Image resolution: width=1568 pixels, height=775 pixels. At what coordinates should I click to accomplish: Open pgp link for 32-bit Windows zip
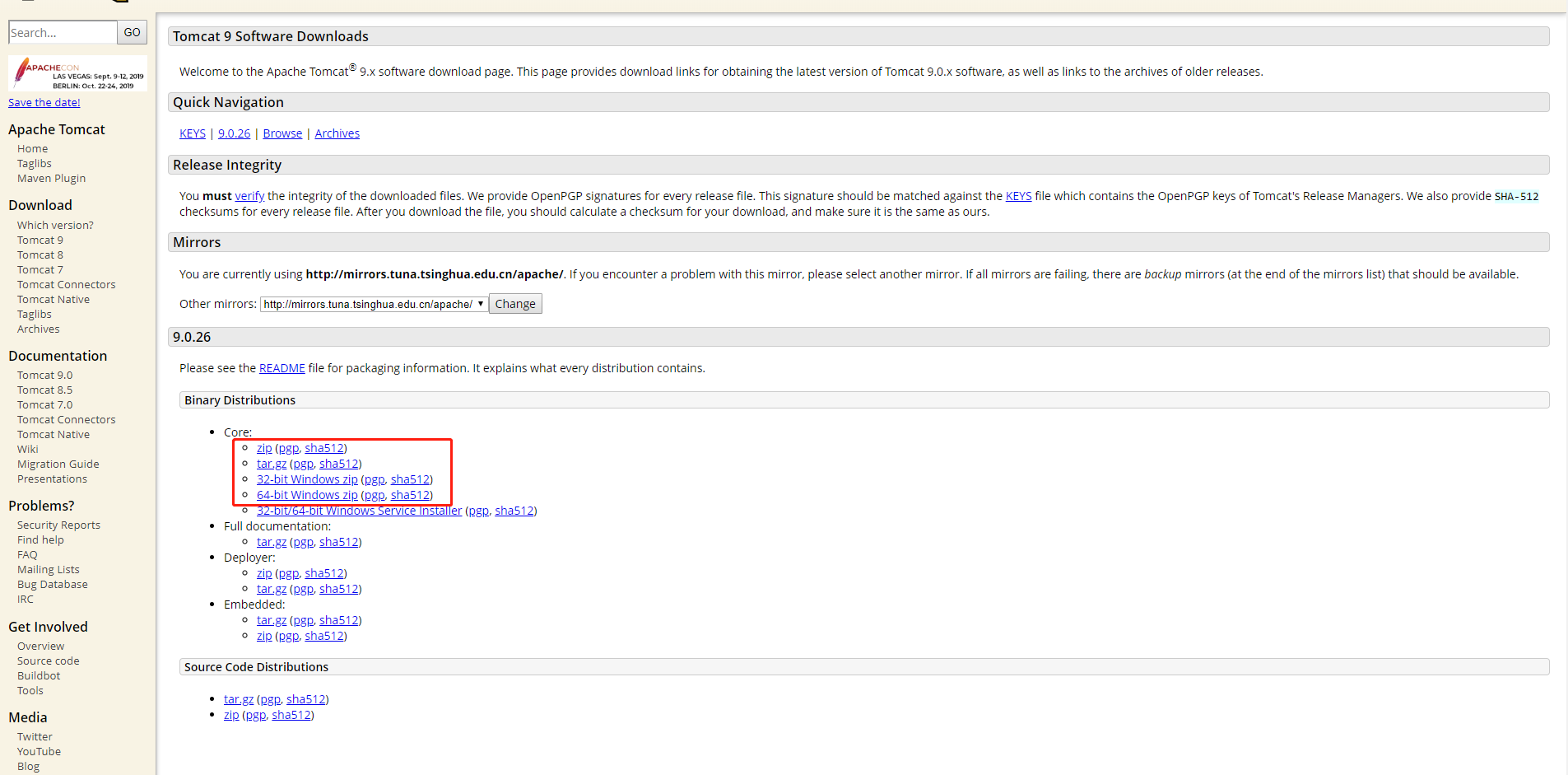[x=375, y=479]
